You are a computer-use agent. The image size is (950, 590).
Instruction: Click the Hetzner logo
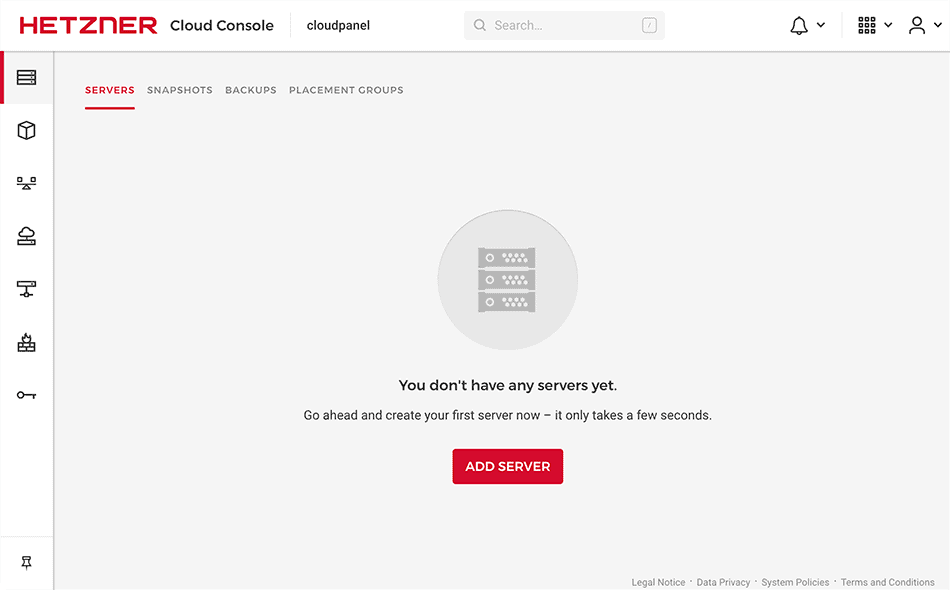pos(87,24)
